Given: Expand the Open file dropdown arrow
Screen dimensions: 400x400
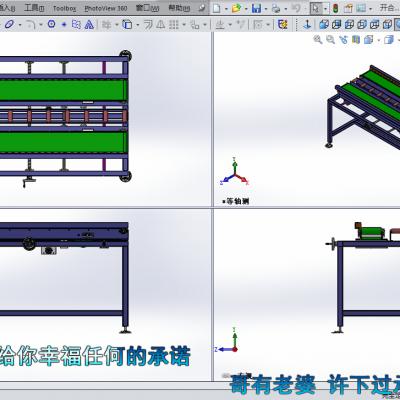Looking at the screenshot, I should [246, 9].
